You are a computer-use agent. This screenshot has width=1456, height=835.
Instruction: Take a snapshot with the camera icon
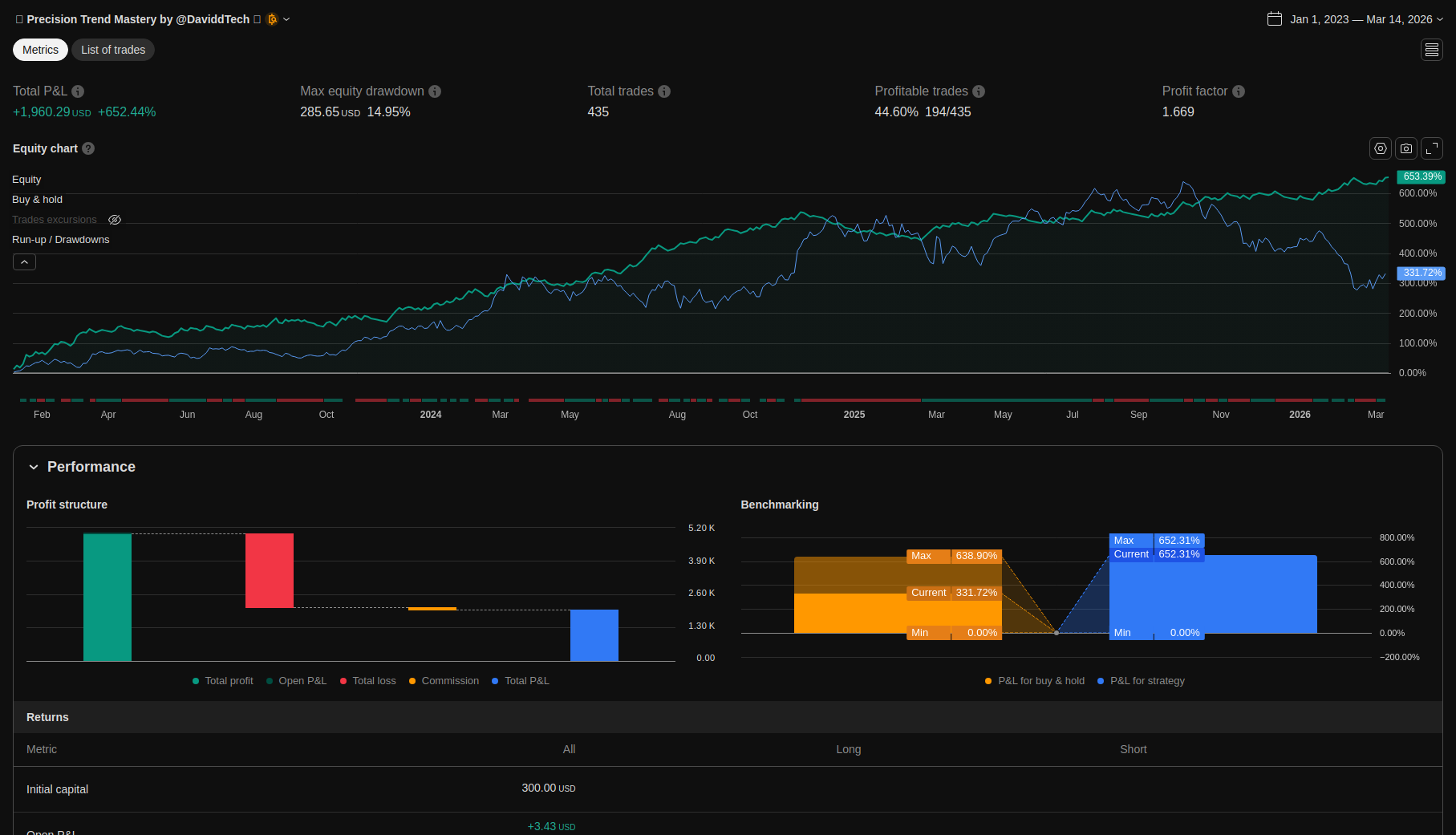click(1405, 148)
